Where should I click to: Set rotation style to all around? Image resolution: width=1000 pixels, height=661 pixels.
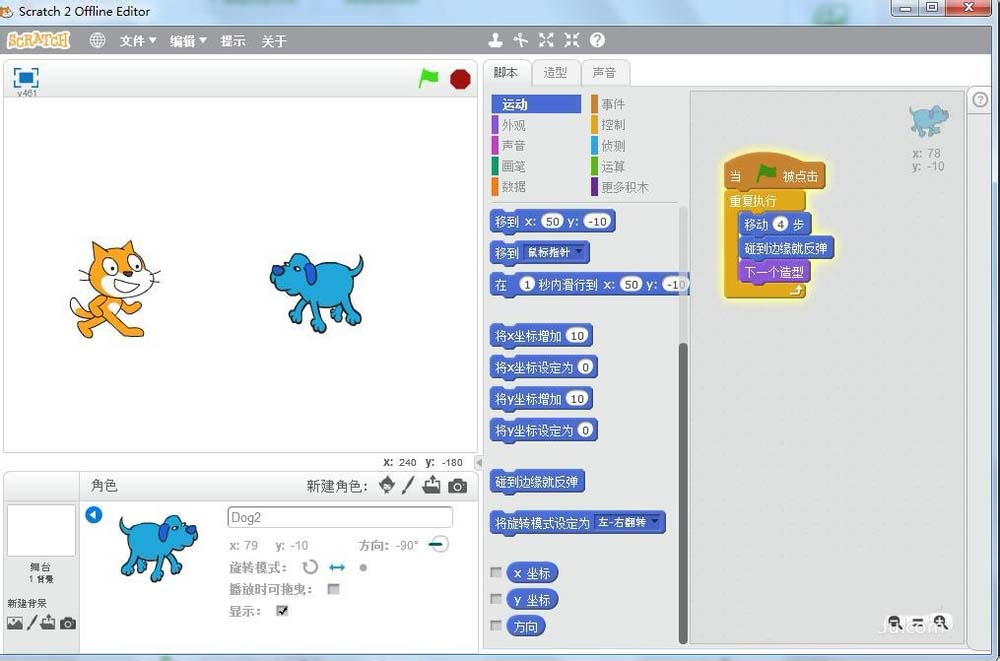[310, 567]
